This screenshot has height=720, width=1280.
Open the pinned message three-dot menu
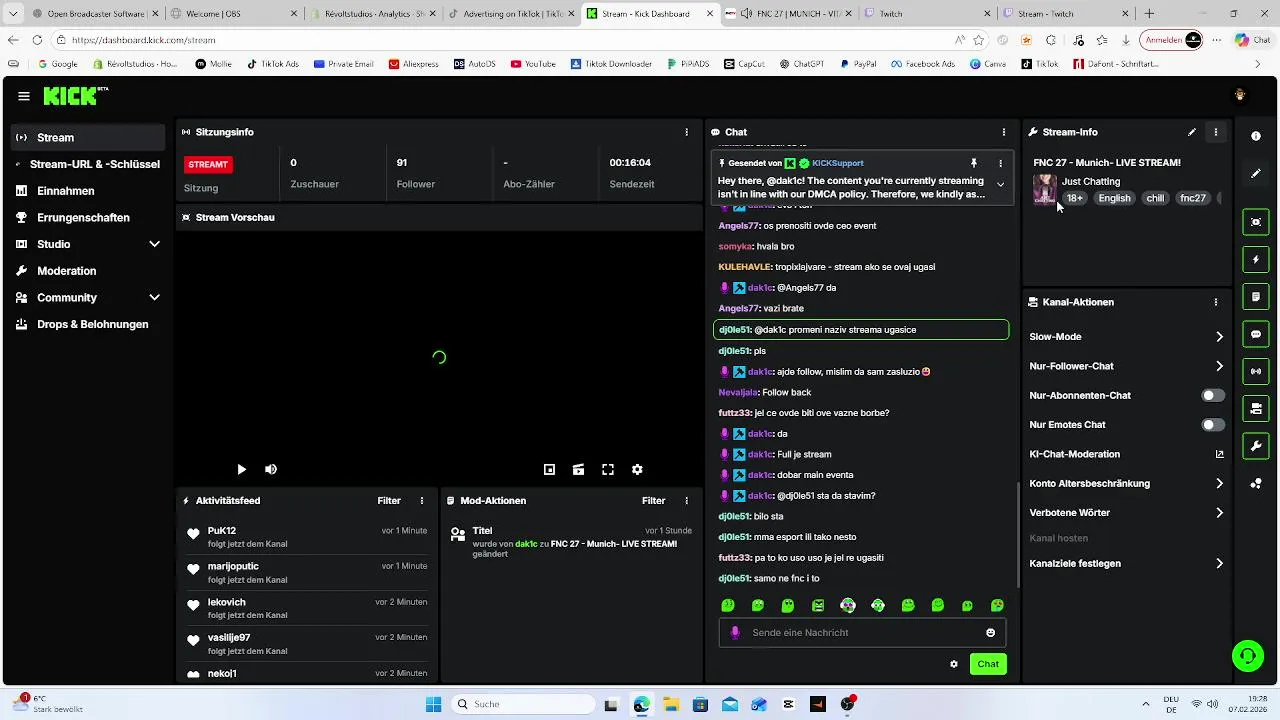point(1000,163)
